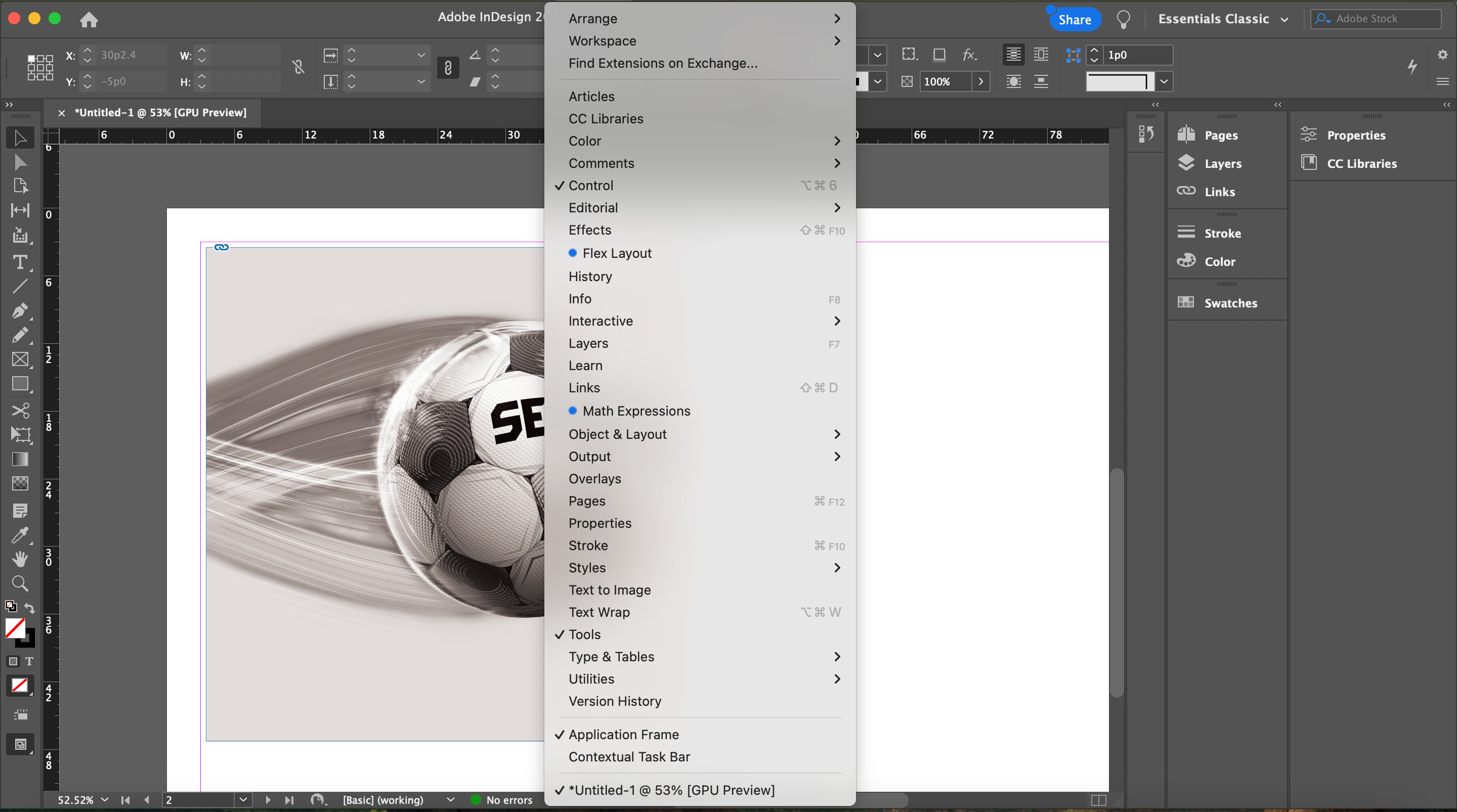This screenshot has width=1457, height=812.
Task: Choose Contextual Task Bar menu entry
Action: point(629,756)
